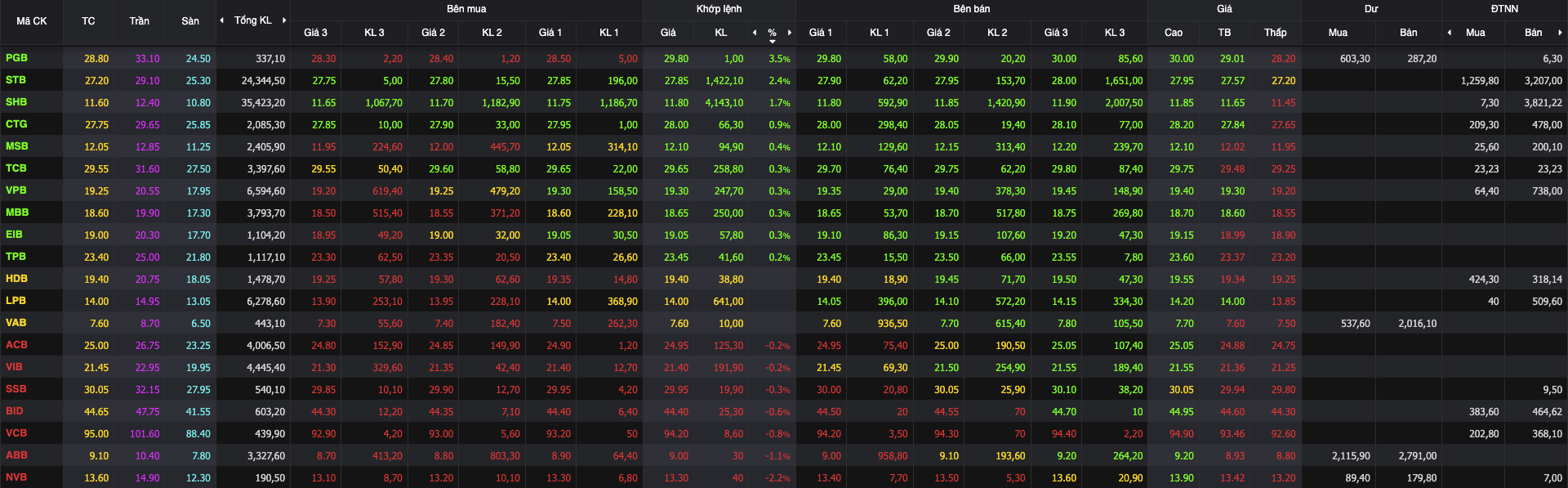Viewport: 1568px width, 488px height.
Task: Sort by Tổng KL column header
Action: [253, 20]
